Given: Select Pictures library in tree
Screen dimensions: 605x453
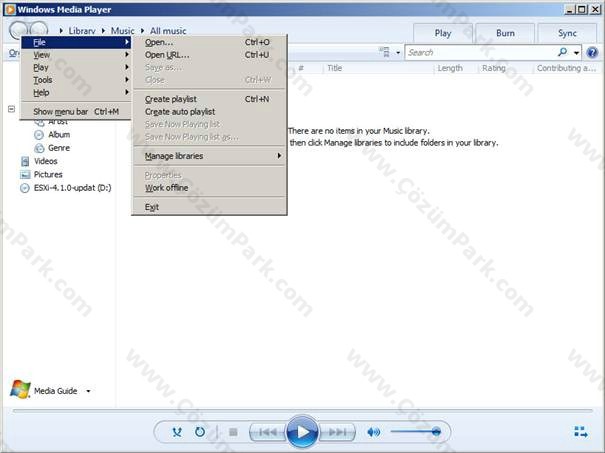Looking at the screenshot, I should tap(48, 174).
